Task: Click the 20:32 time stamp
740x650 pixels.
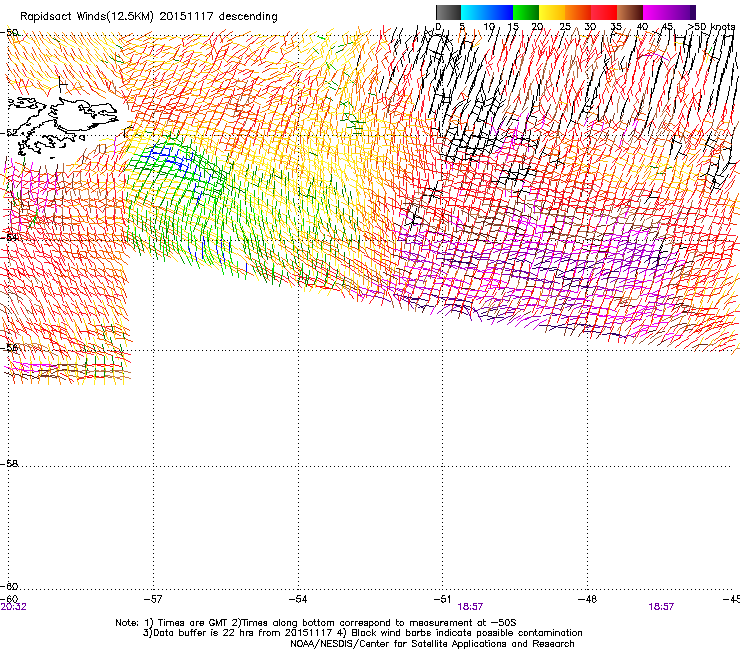Action: tap(13, 607)
